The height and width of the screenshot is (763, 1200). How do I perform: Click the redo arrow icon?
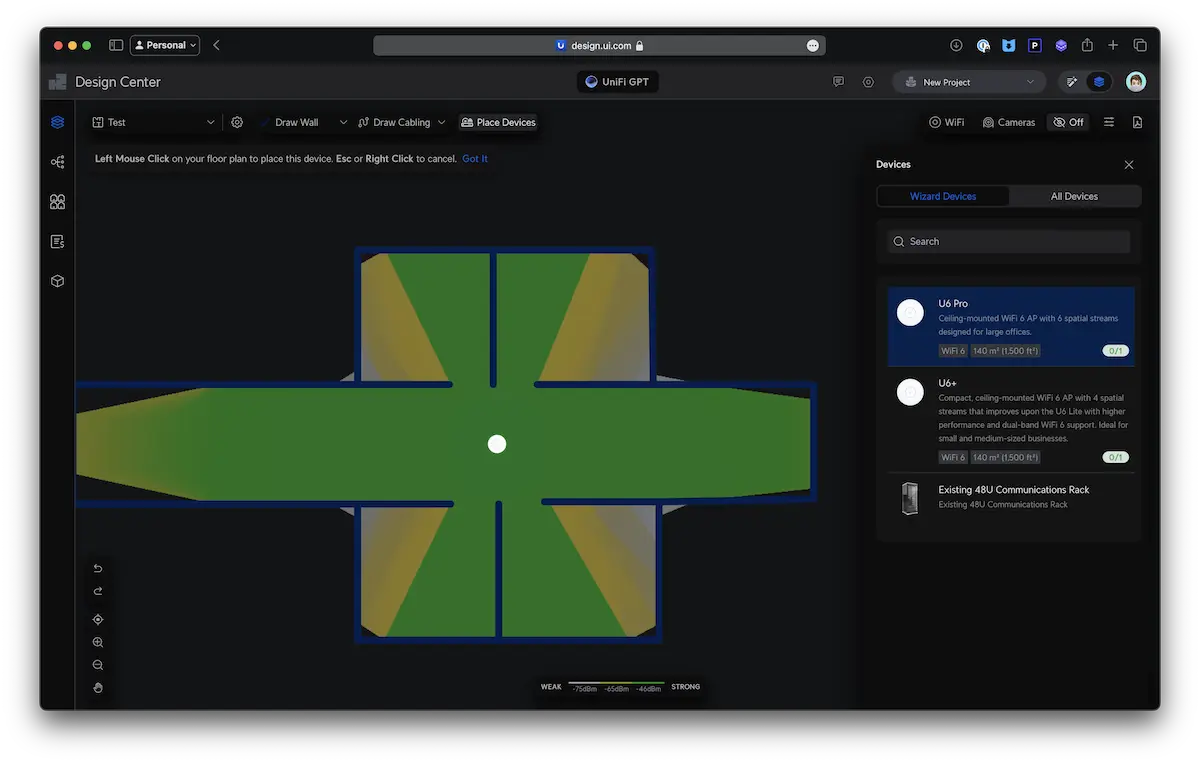(98, 591)
